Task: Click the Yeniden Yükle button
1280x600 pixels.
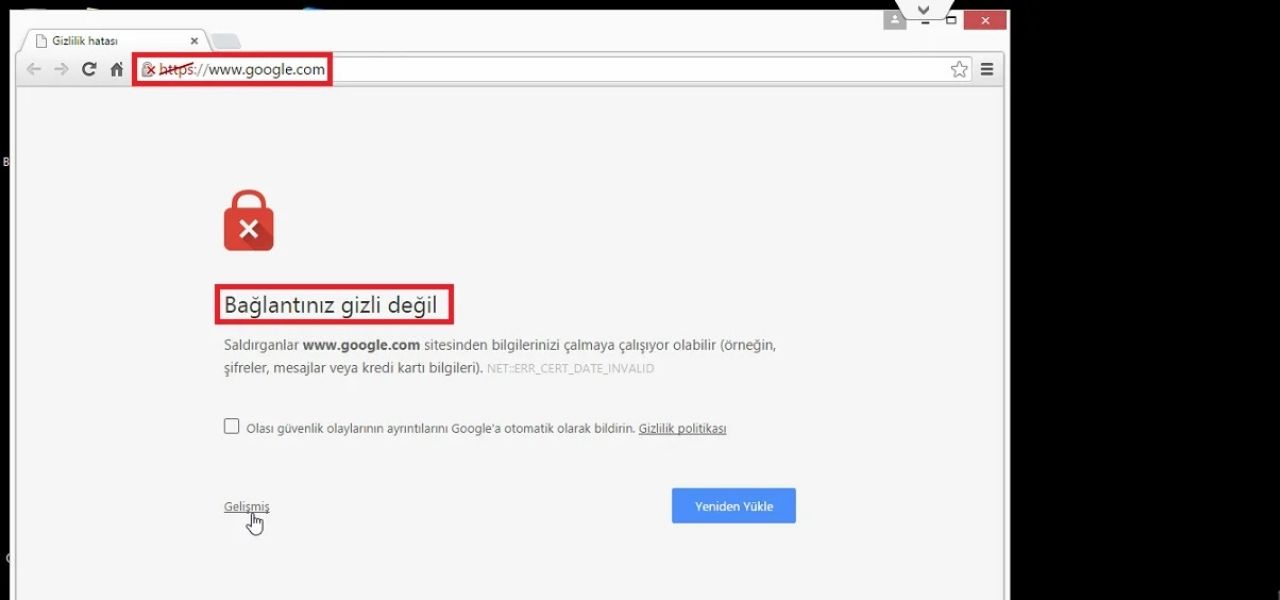Action: (x=733, y=505)
